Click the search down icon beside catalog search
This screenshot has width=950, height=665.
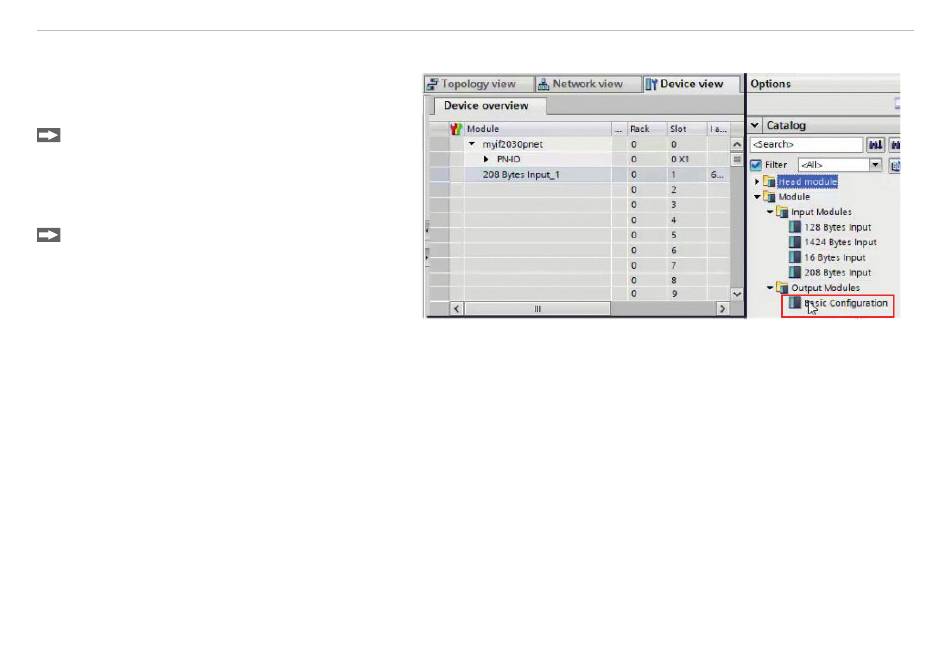(875, 145)
